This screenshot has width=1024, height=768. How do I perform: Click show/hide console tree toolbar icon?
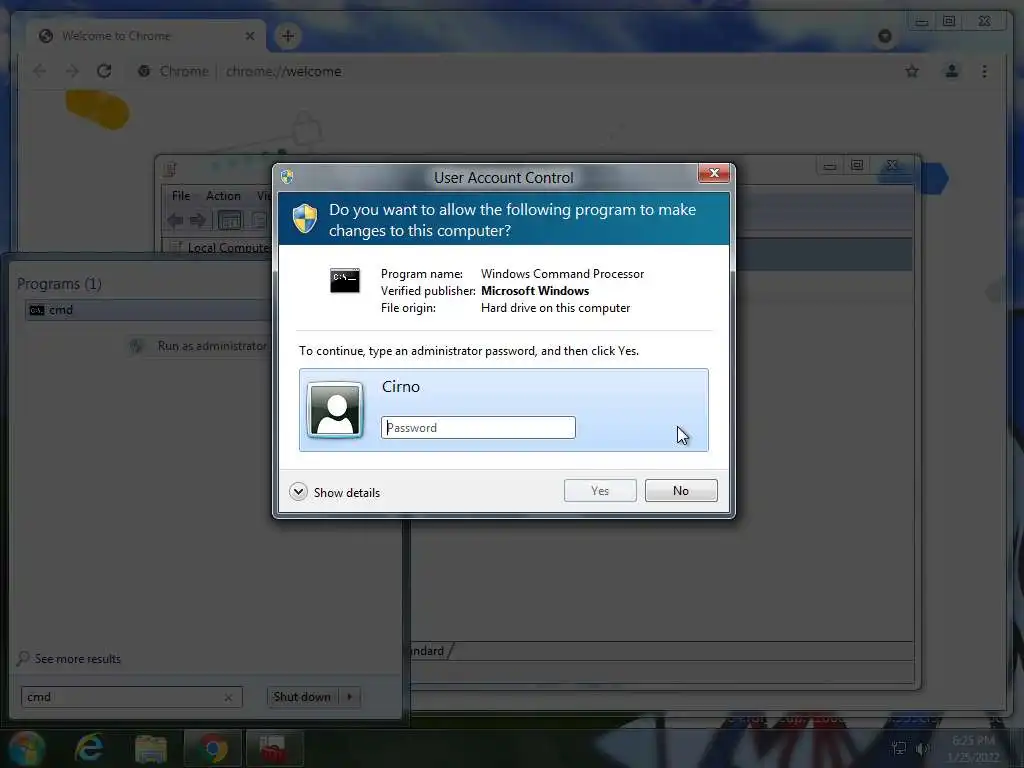(229, 221)
